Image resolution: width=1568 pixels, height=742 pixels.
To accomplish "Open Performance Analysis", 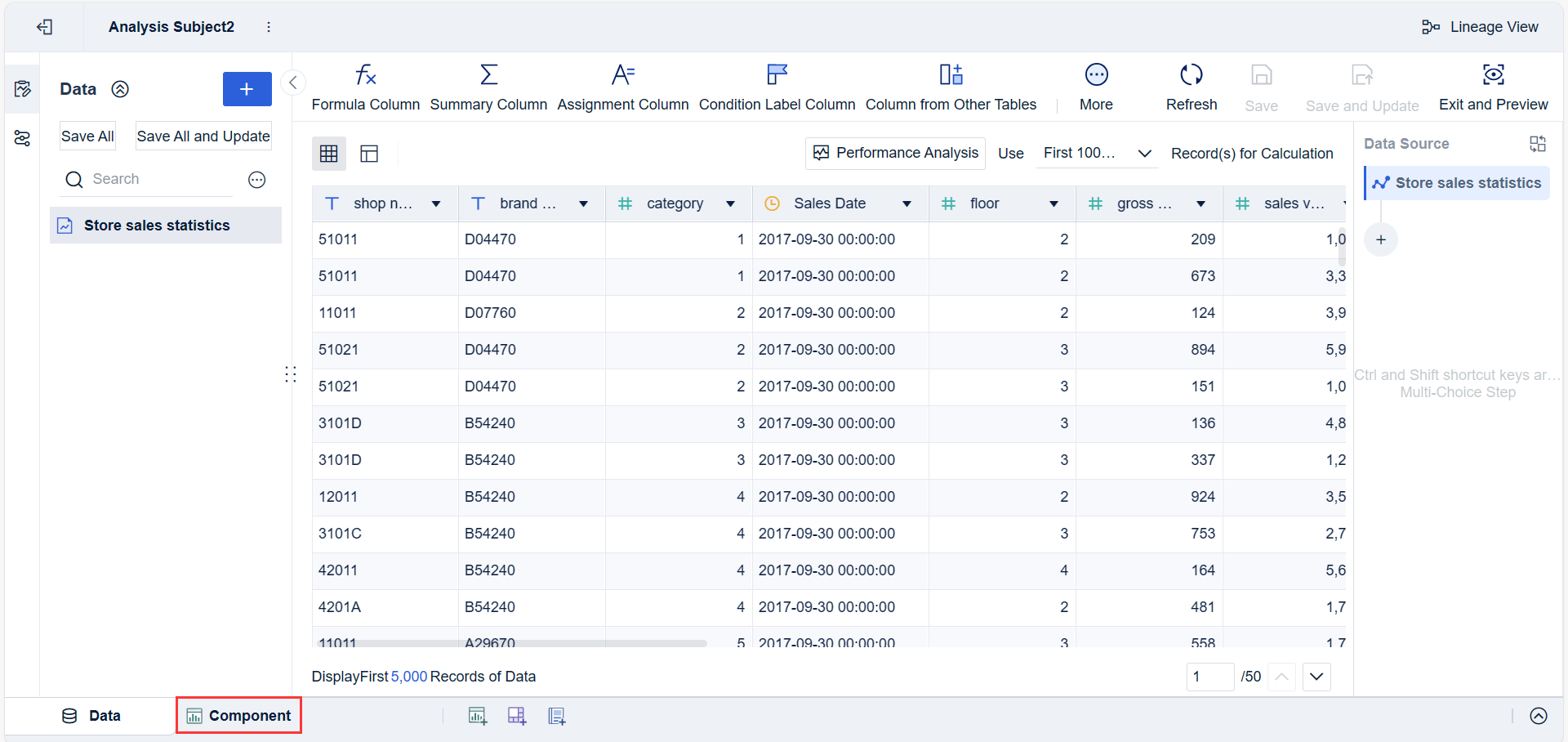I will click(x=895, y=153).
